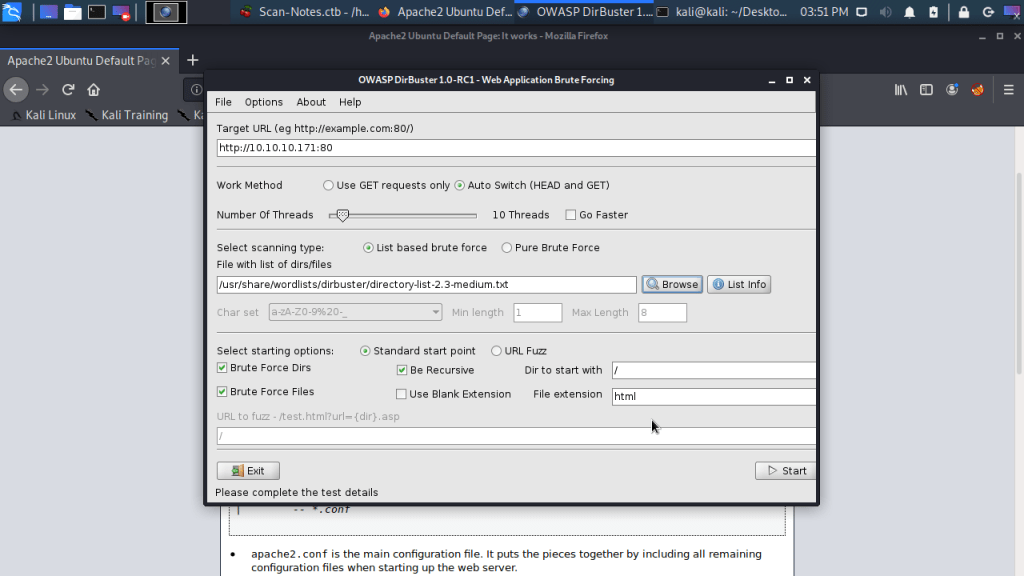
Task: Open the Options menu in DirBuster
Action: tap(264, 102)
